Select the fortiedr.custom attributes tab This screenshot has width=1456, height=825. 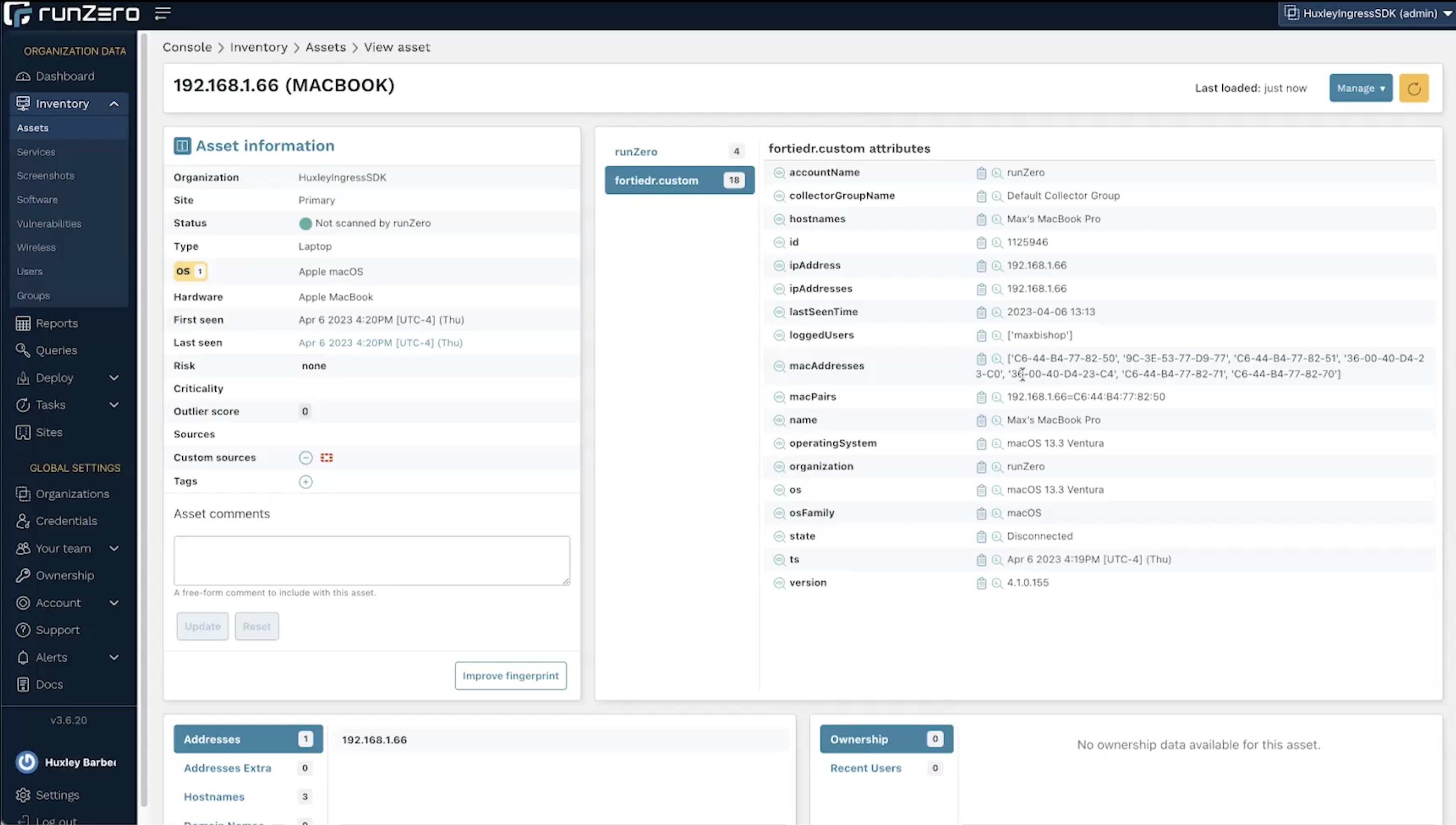point(679,180)
